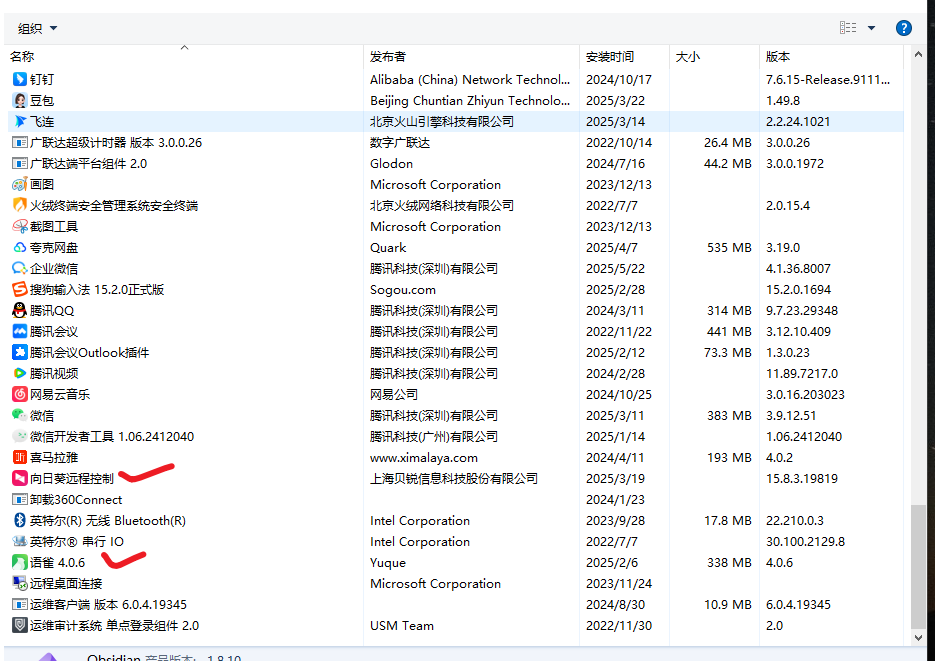Click install date 2024/8/30
Image resolution: width=935 pixels, height=661 pixels.
[615, 604]
